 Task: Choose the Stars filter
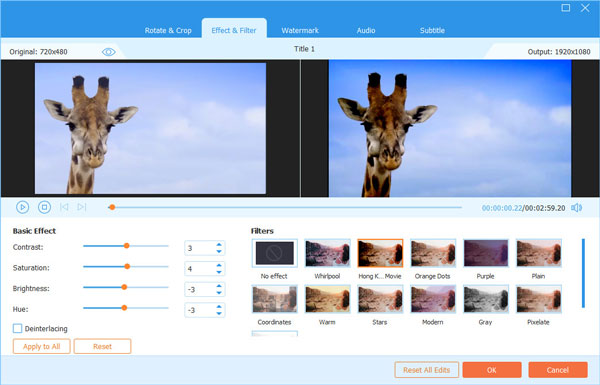(380, 299)
